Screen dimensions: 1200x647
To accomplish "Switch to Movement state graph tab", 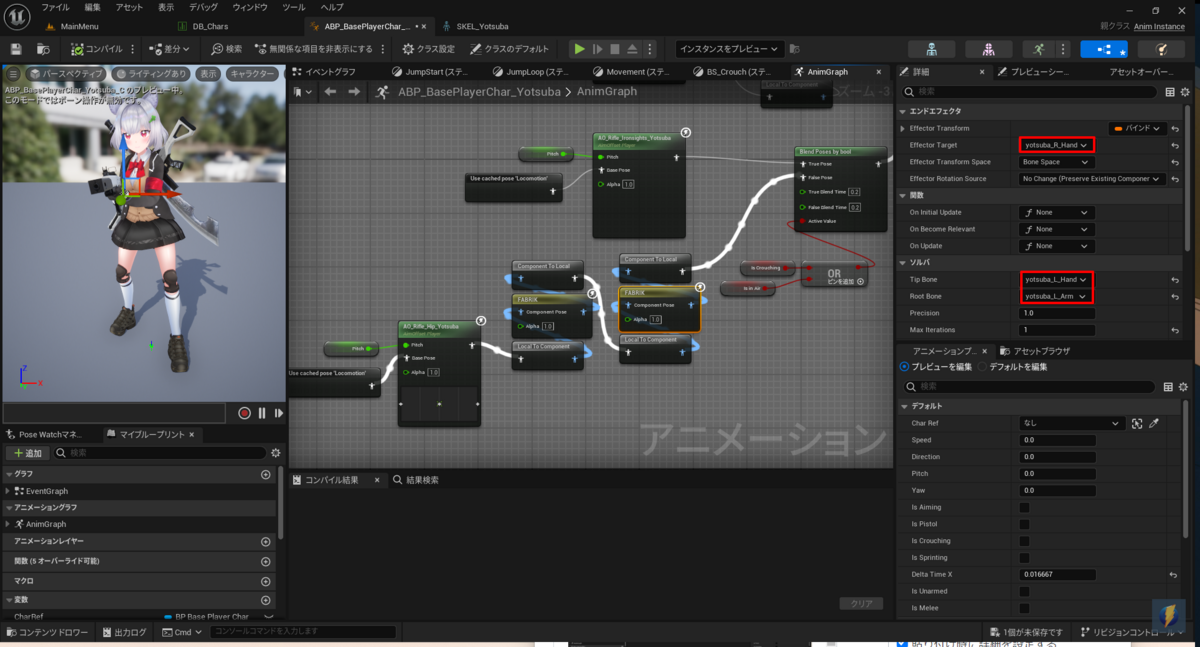I will [632, 72].
